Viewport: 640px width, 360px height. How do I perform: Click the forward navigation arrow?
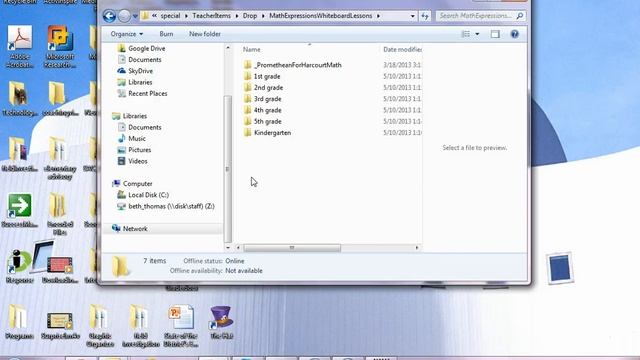pos(124,16)
